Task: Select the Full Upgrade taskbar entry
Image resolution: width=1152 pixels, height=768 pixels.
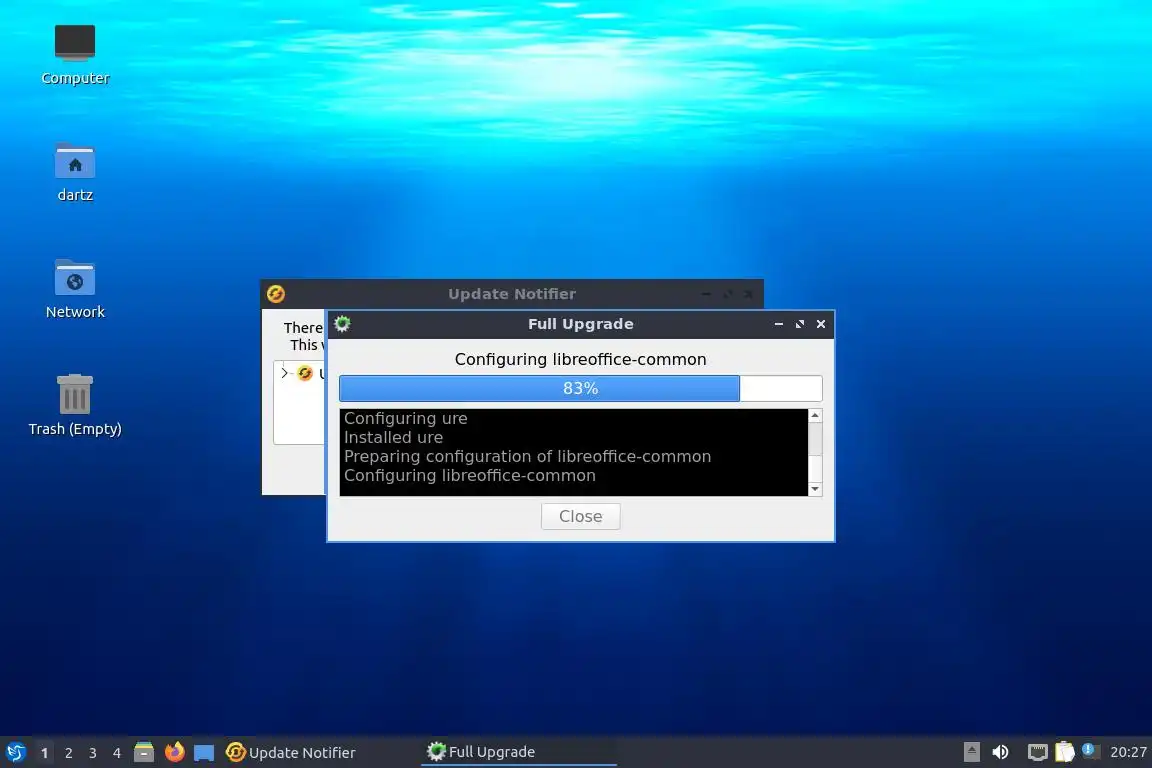Action: [x=519, y=752]
